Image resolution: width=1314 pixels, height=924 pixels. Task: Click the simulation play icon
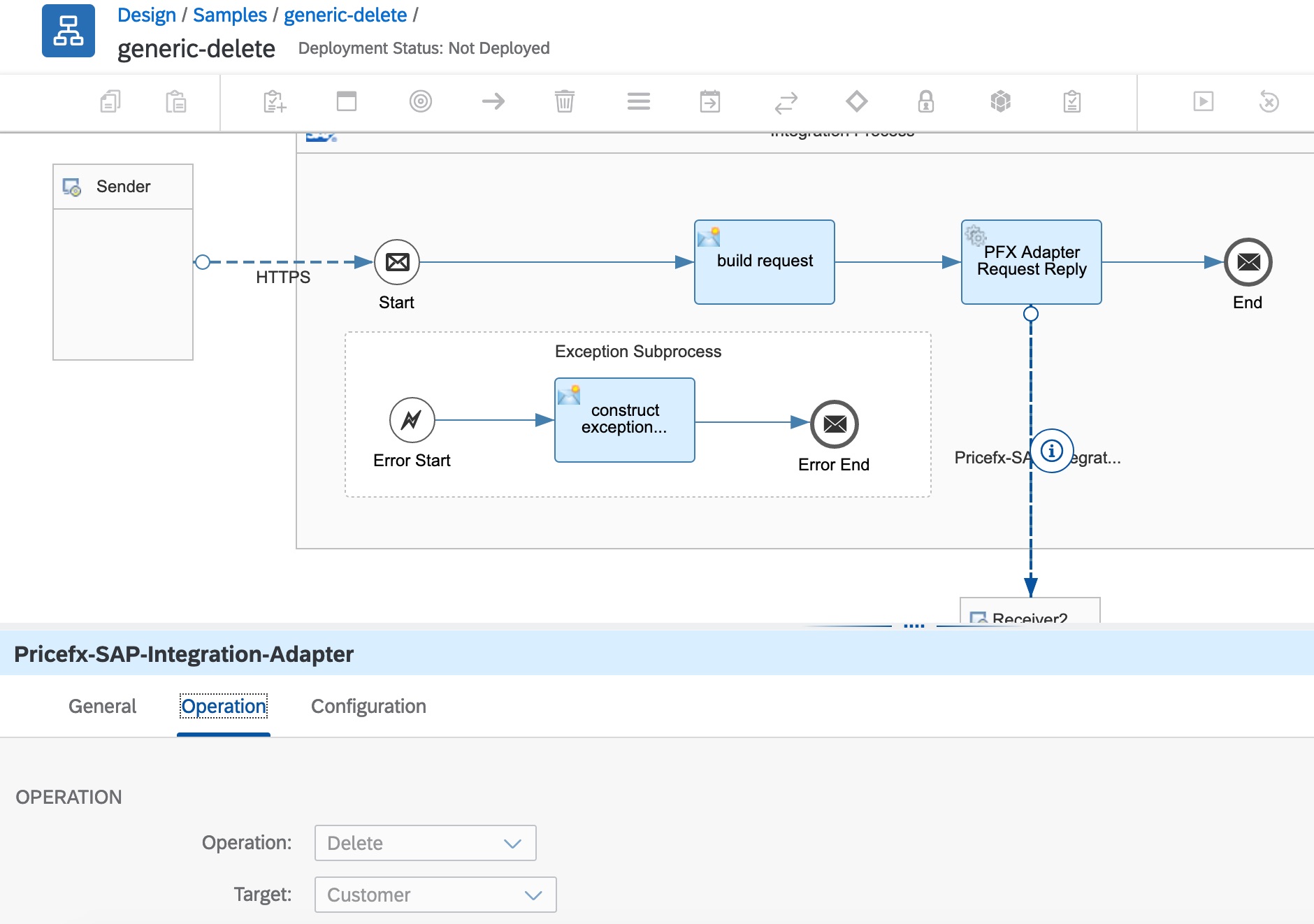point(1203,102)
